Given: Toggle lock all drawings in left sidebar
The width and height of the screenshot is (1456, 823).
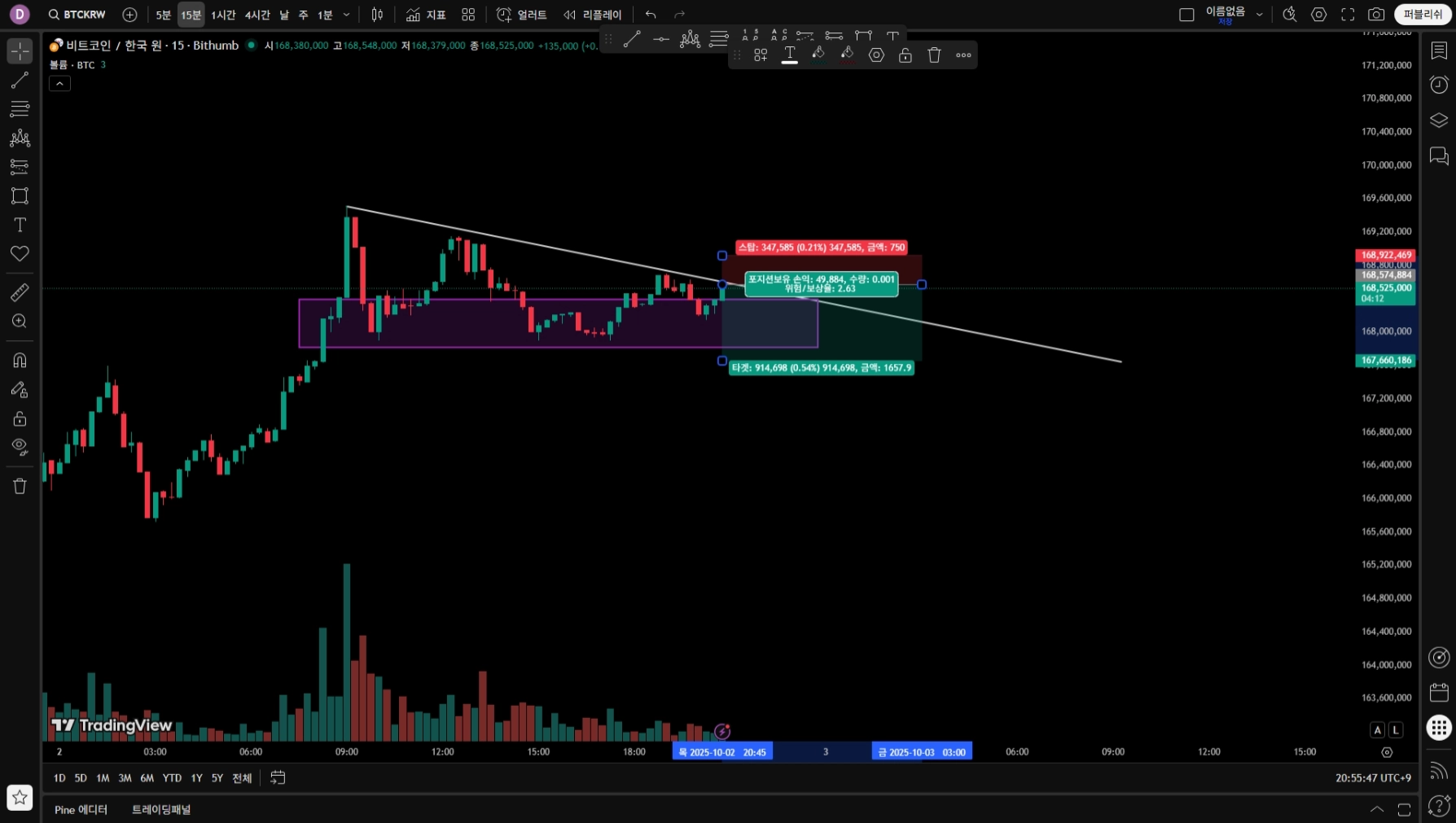Looking at the screenshot, I should pyautogui.click(x=20, y=419).
